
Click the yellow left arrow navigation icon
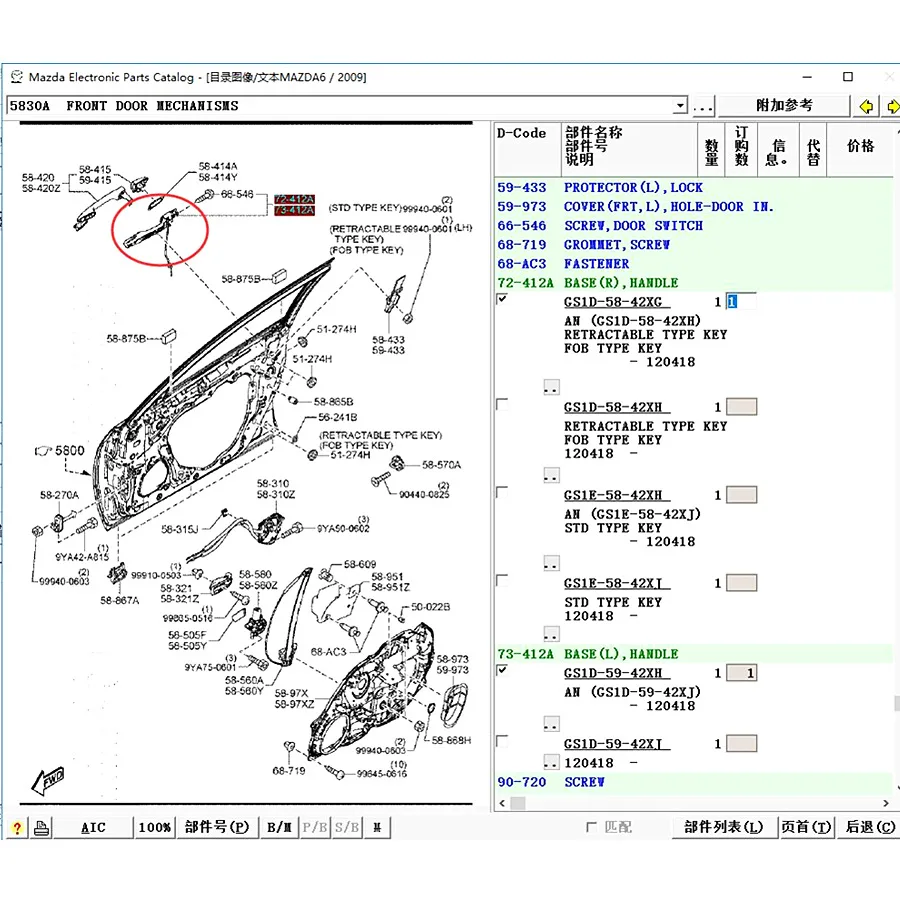866,106
